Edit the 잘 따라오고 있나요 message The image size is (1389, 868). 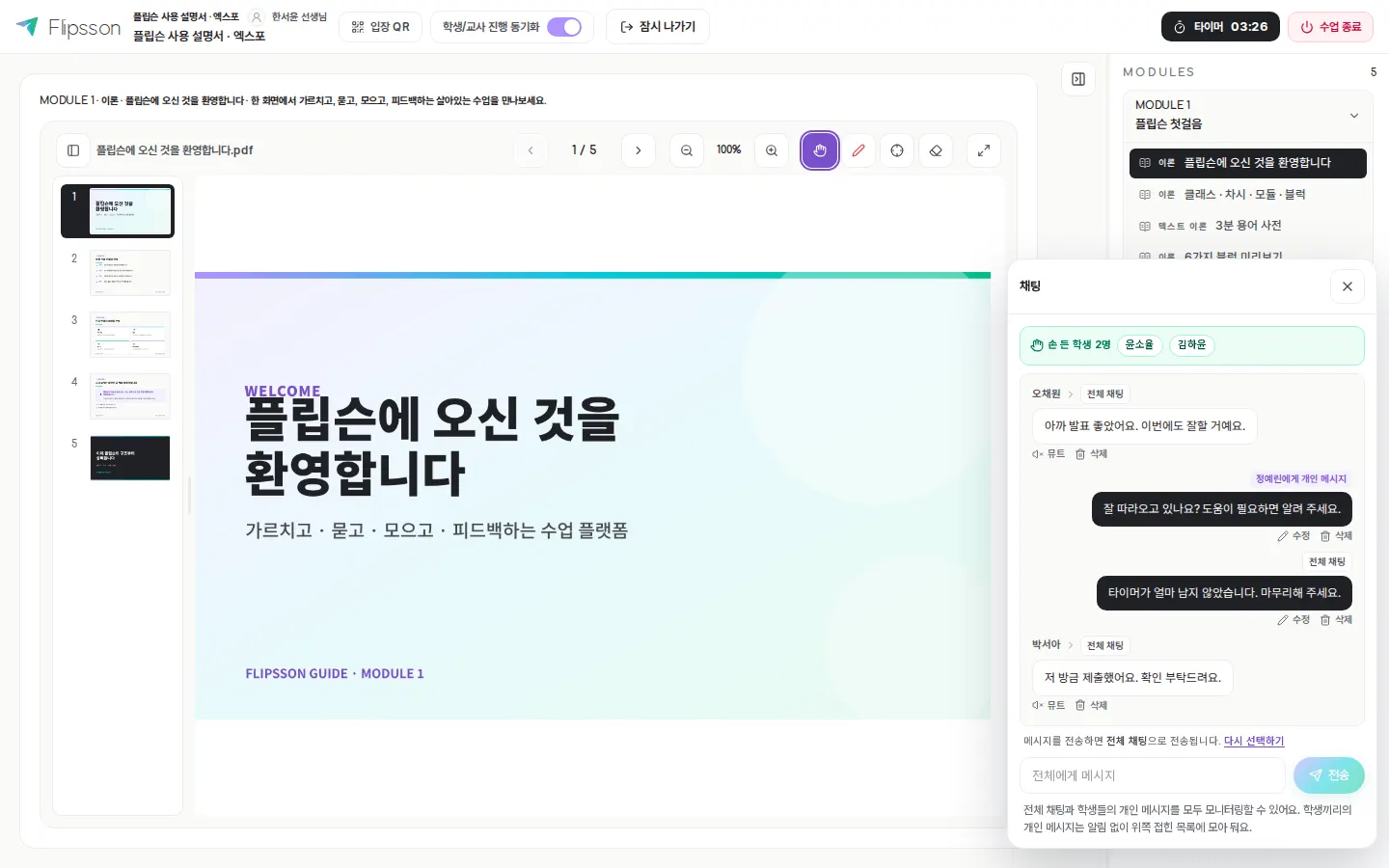point(1294,536)
